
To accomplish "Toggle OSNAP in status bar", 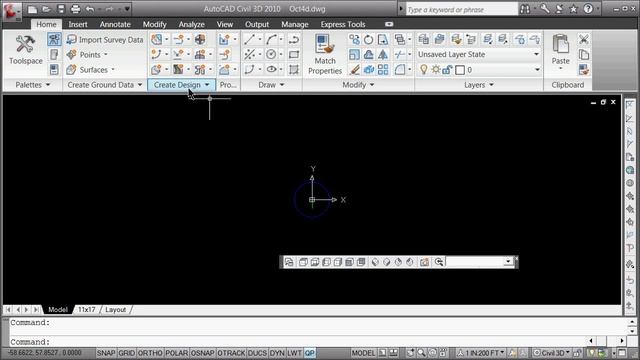I will (x=202, y=353).
